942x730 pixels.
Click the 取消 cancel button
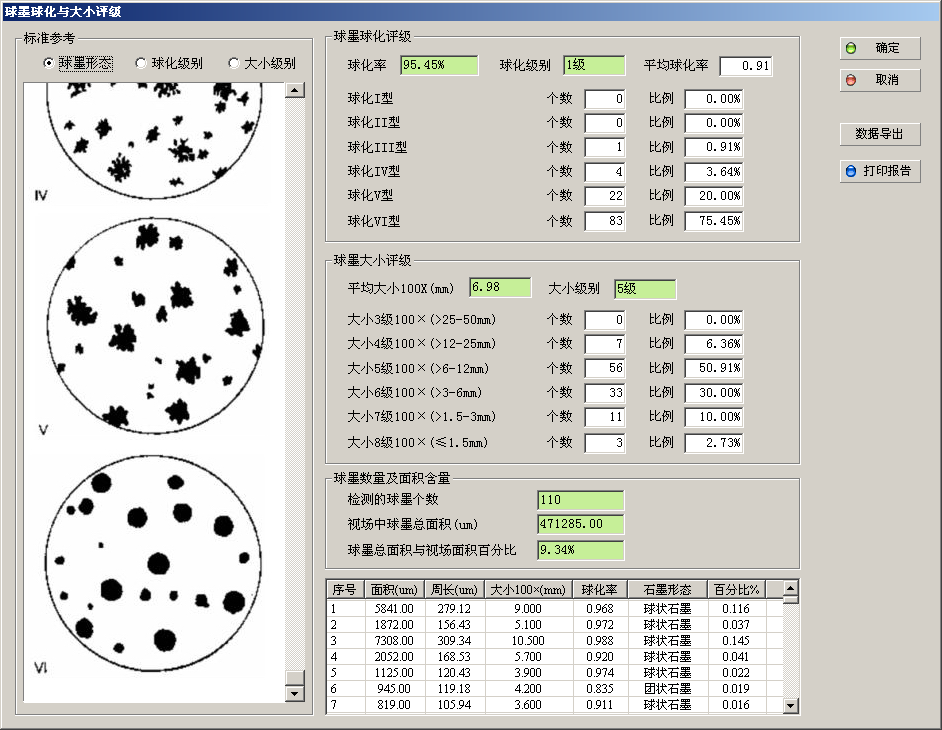(x=880, y=80)
